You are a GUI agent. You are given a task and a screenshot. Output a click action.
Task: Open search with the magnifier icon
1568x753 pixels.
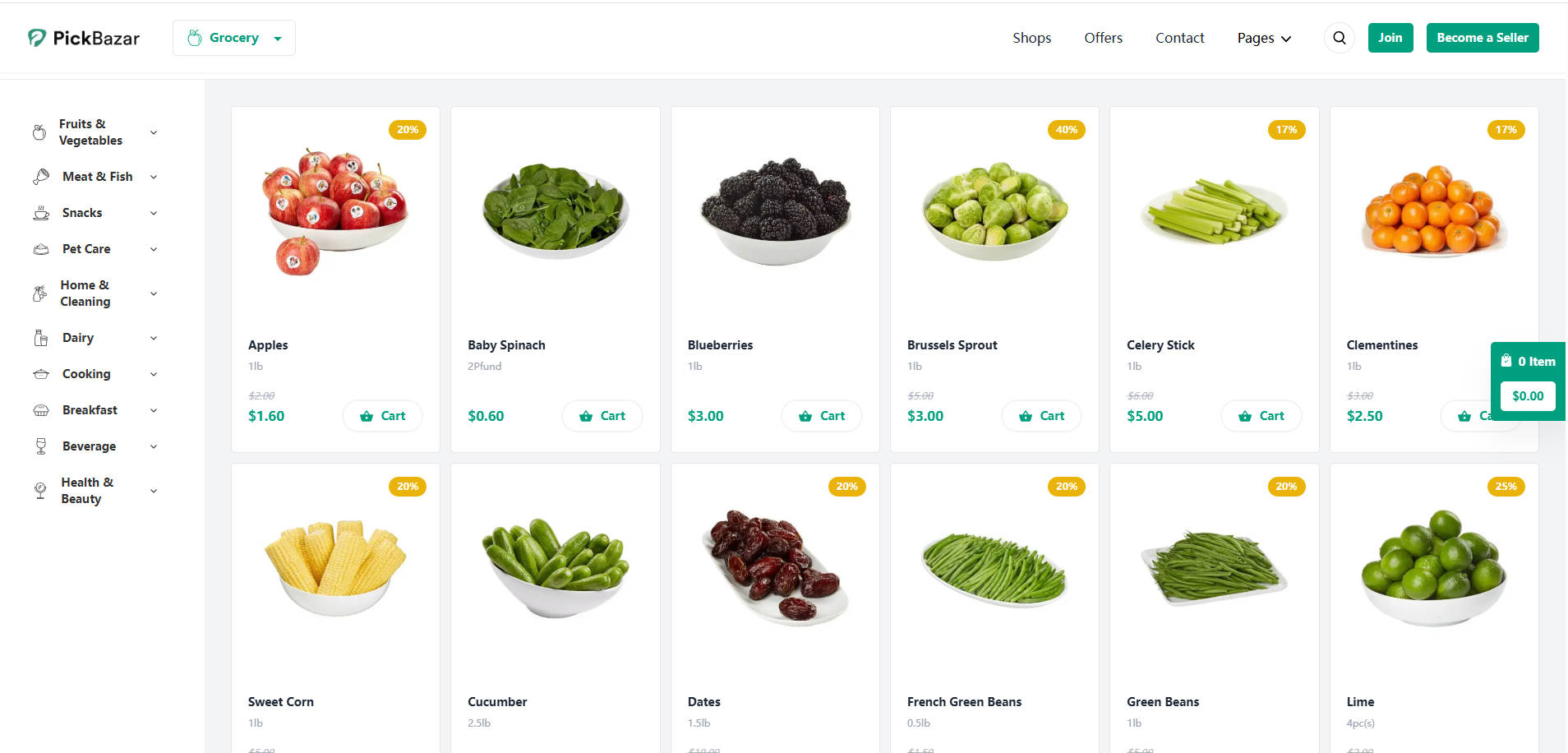tap(1339, 37)
